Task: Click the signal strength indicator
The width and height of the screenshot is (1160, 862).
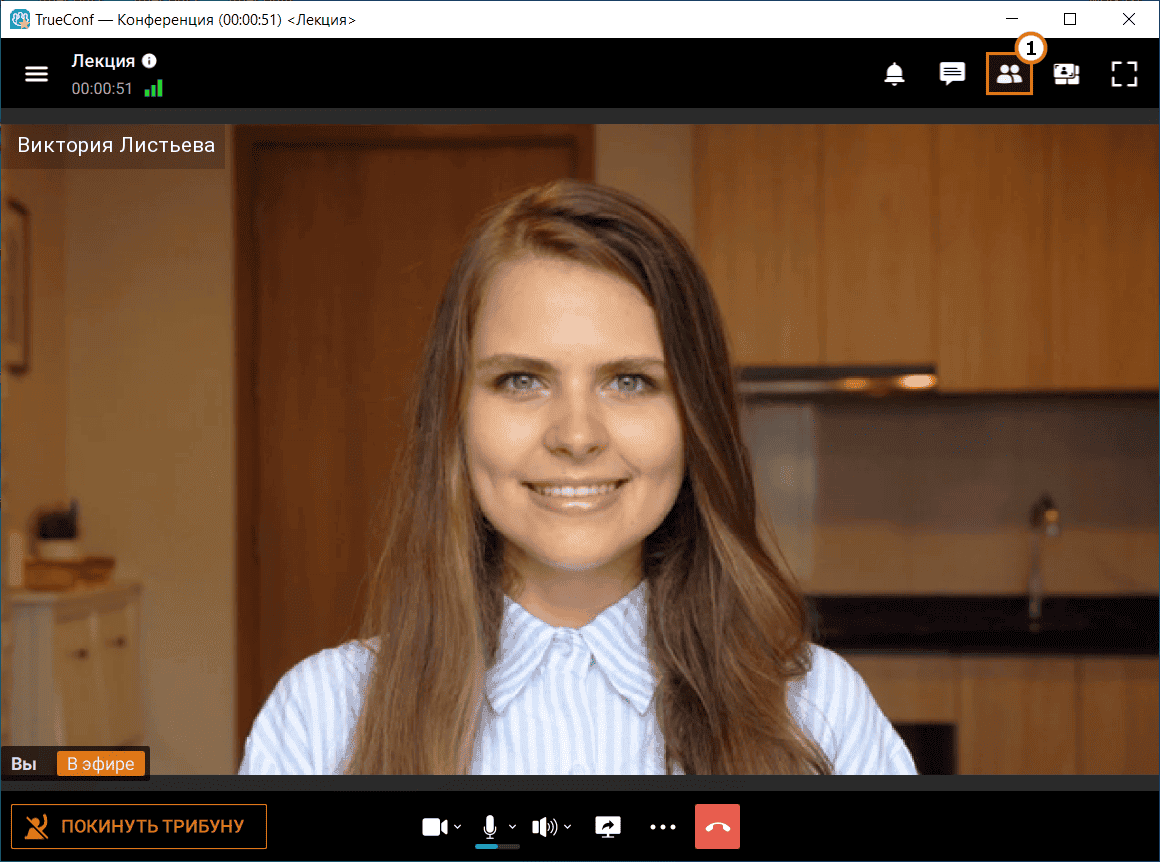Action: pos(153,89)
